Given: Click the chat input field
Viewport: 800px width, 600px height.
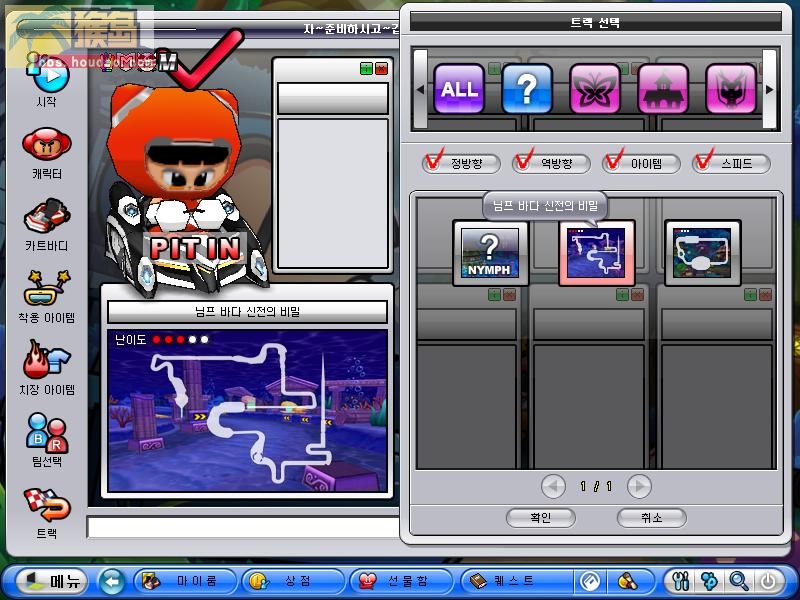Looking at the screenshot, I should [x=243, y=528].
